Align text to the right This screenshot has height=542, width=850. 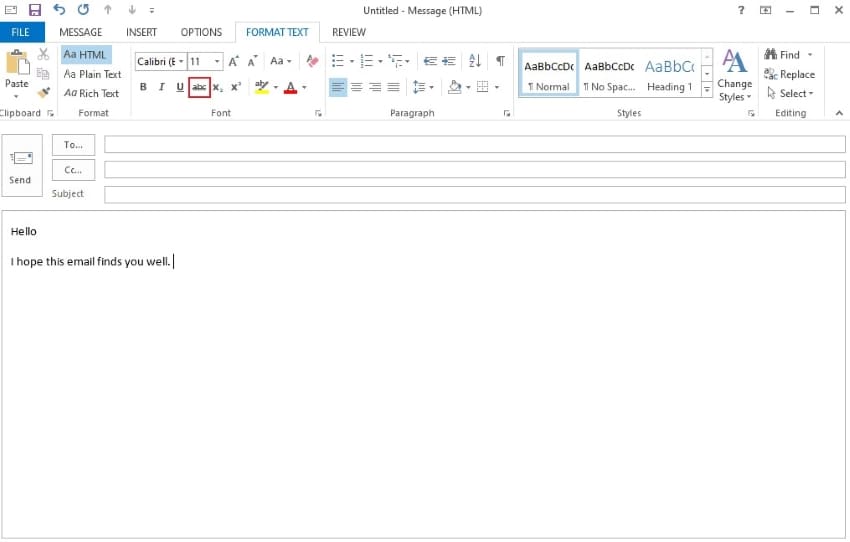click(x=375, y=87)
